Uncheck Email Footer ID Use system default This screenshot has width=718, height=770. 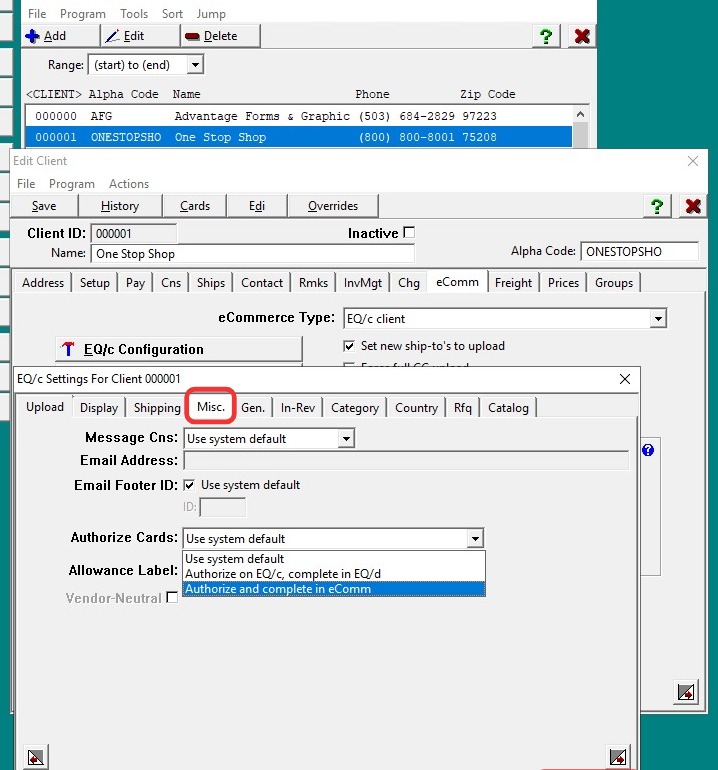189,485
